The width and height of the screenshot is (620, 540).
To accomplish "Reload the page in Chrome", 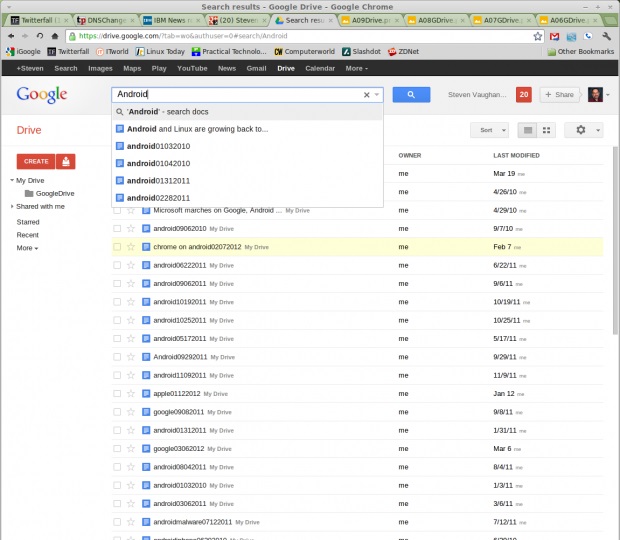I will [40, 36].
